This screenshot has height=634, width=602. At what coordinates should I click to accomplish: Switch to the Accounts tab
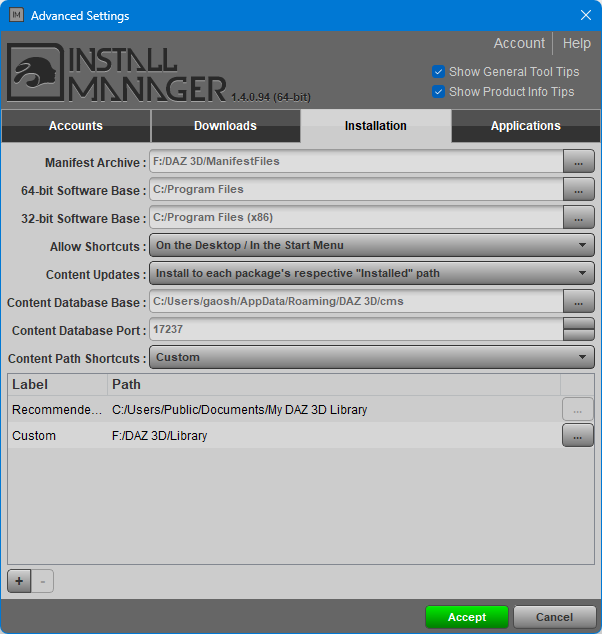(x=76, y=126)
